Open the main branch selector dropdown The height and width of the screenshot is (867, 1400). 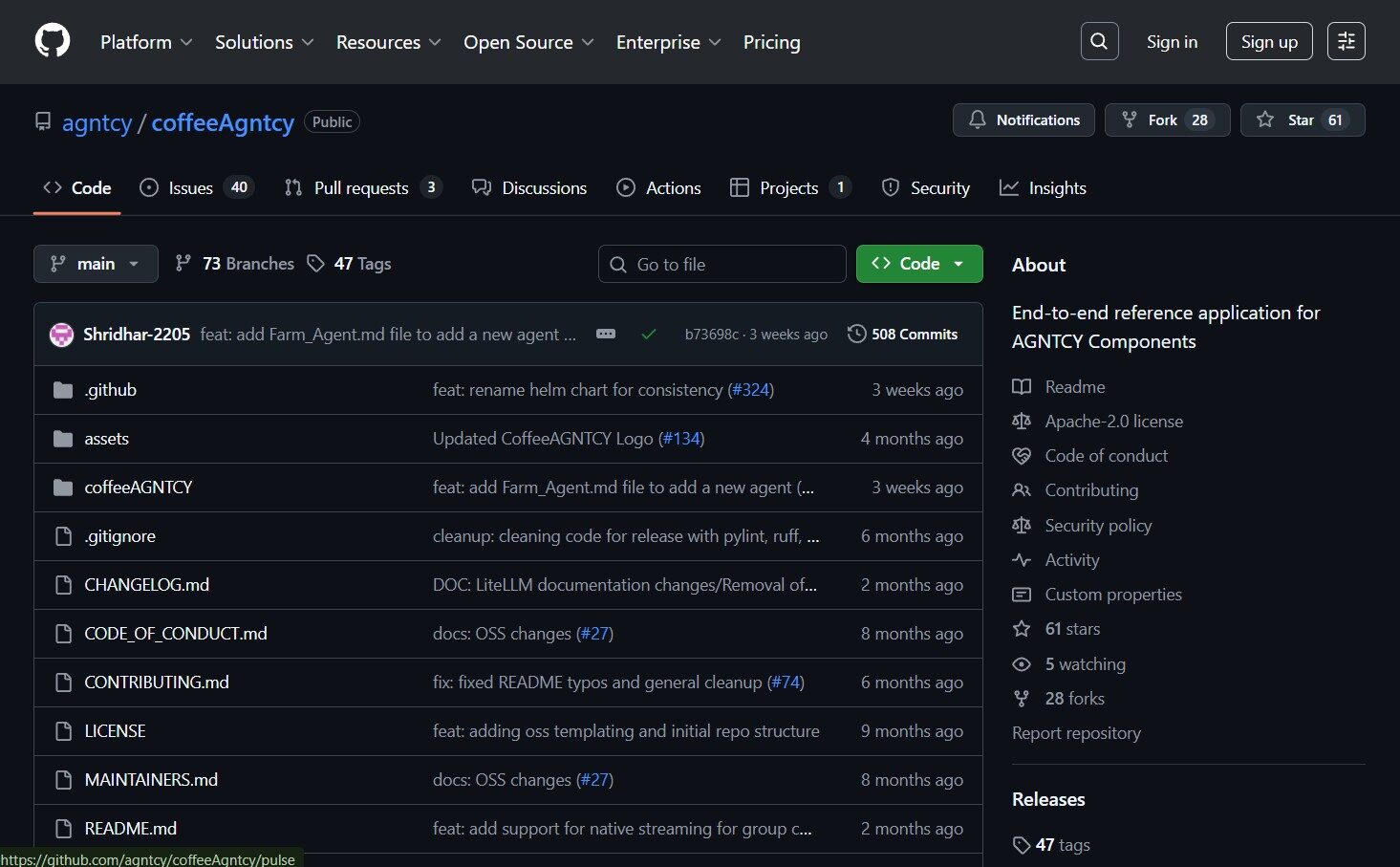coord(96,264)
